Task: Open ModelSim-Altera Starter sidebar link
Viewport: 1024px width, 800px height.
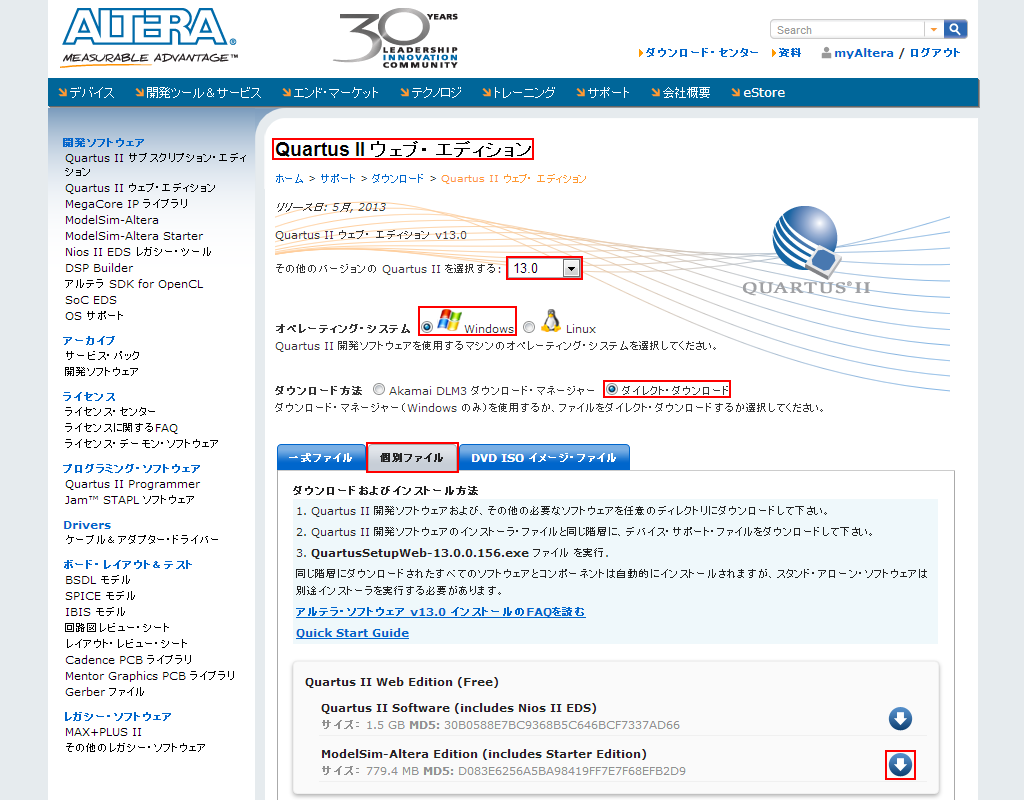Action: point(134,236)
